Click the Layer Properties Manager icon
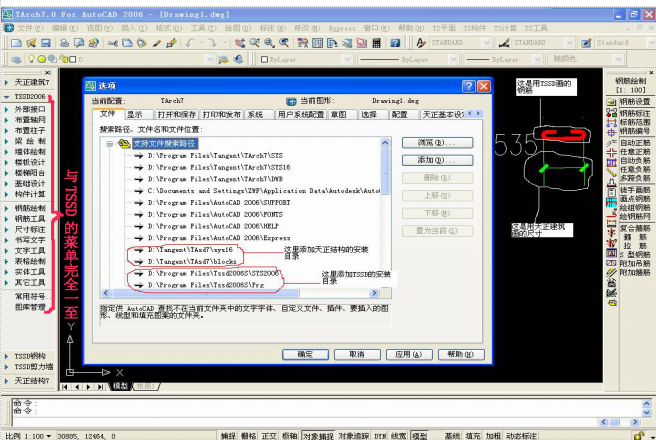This screenshot has width=656, height=440. 16,59
